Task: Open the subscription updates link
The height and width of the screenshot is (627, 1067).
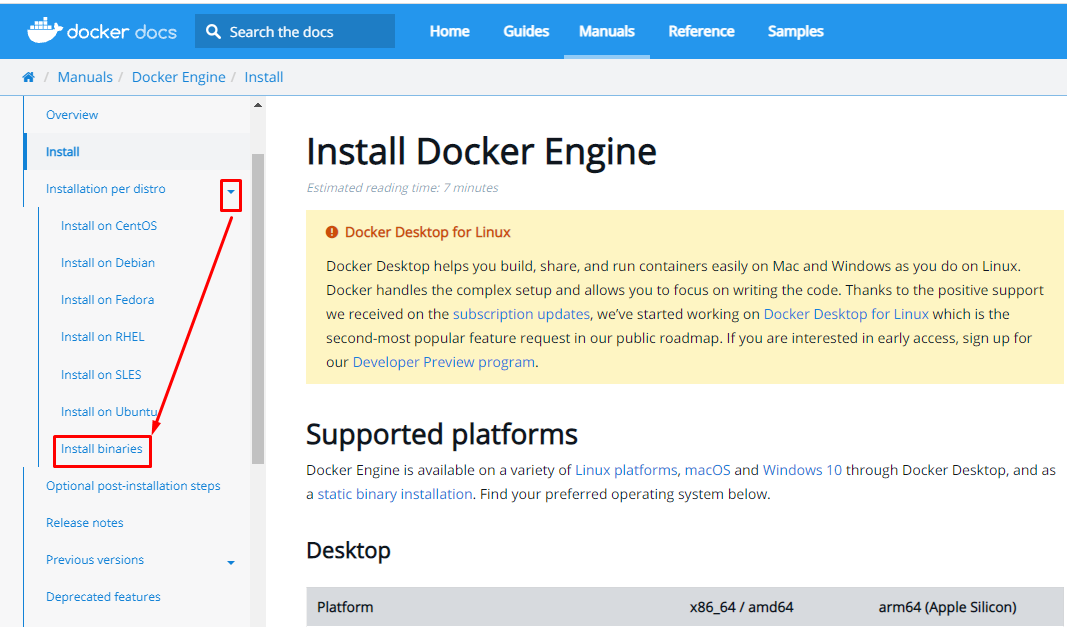Action: pyautogui.click(x=520, y=313)
